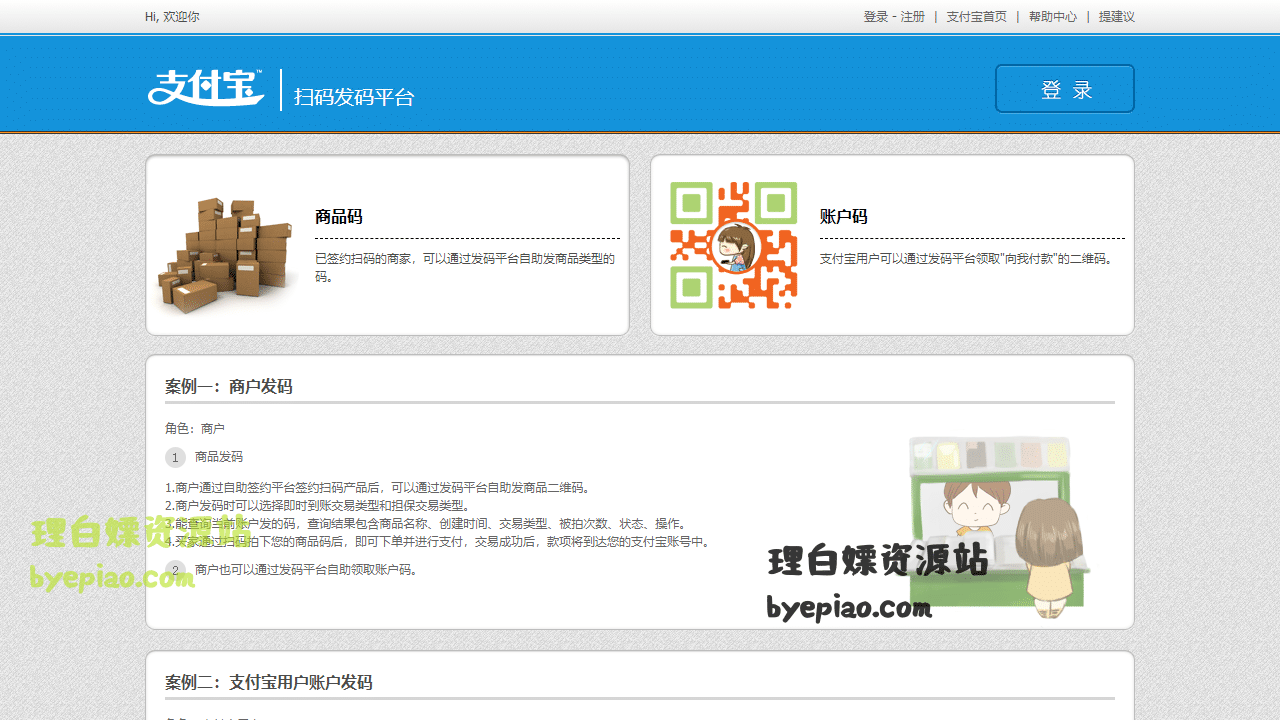This screenshot has width=1280, height=720.
Task: Click the cardboard boxes image for 商品码
Action: (x=225, y=255)
